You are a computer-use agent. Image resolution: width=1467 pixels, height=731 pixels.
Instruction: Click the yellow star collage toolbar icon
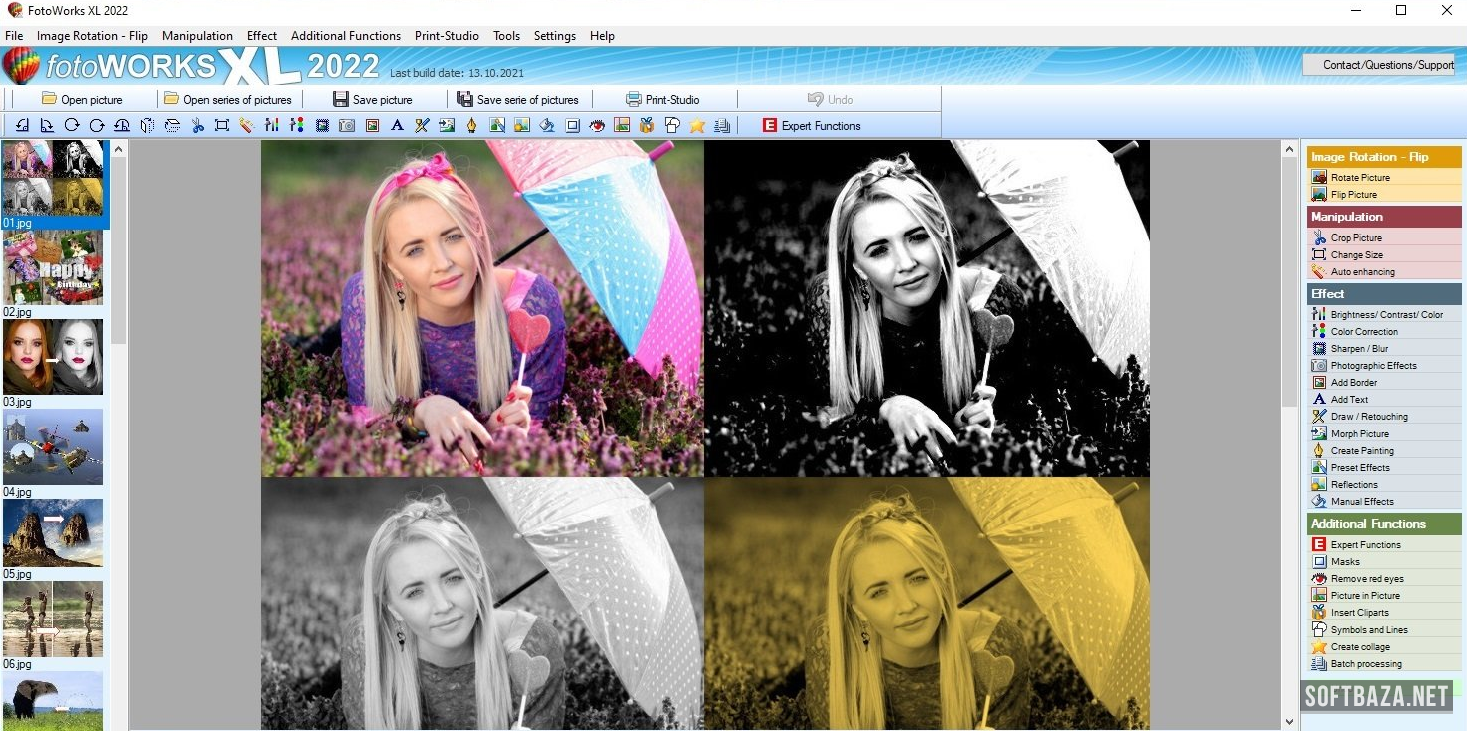pos(697,126)
